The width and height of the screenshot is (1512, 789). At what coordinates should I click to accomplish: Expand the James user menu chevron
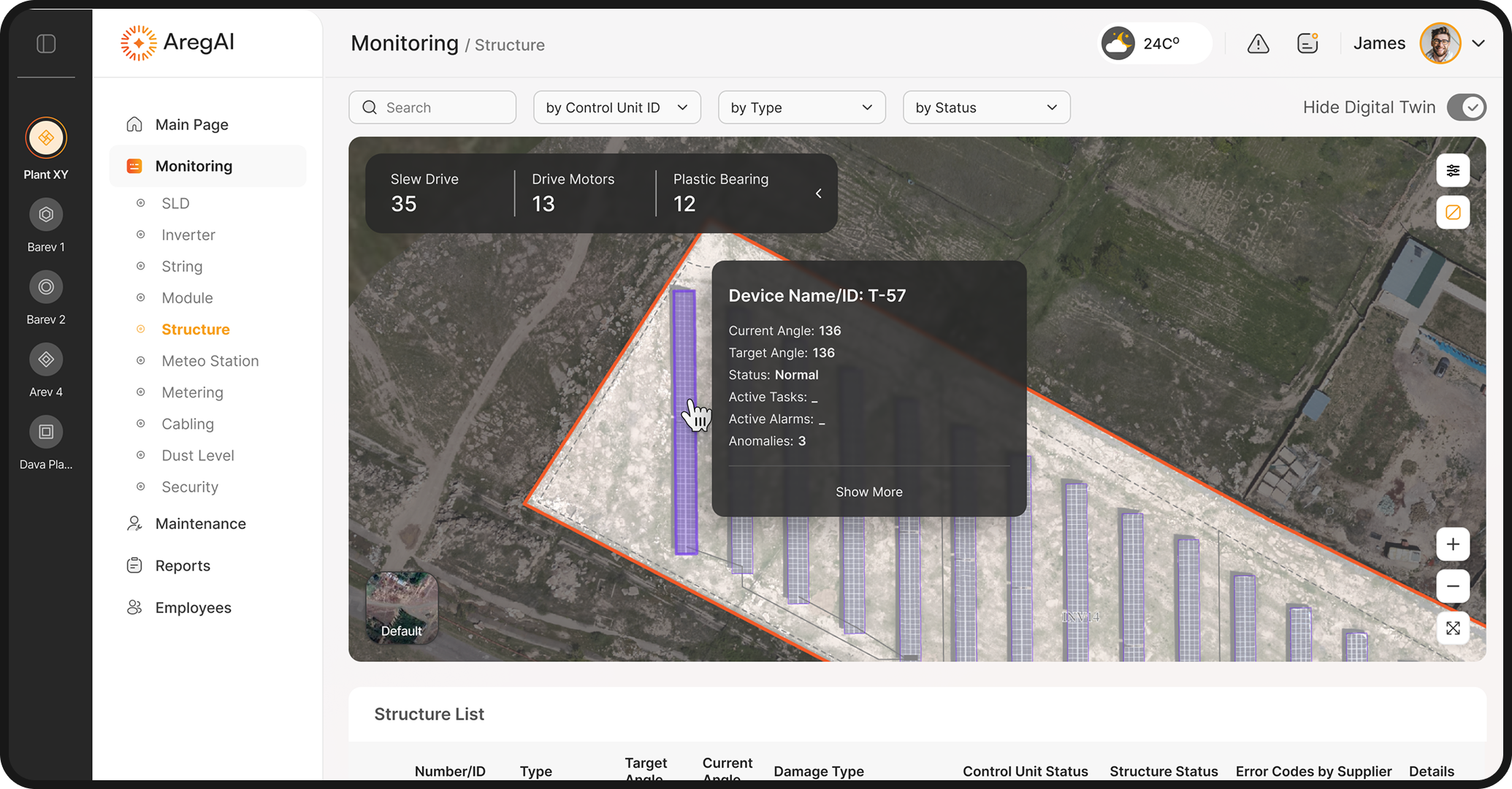1478,44
